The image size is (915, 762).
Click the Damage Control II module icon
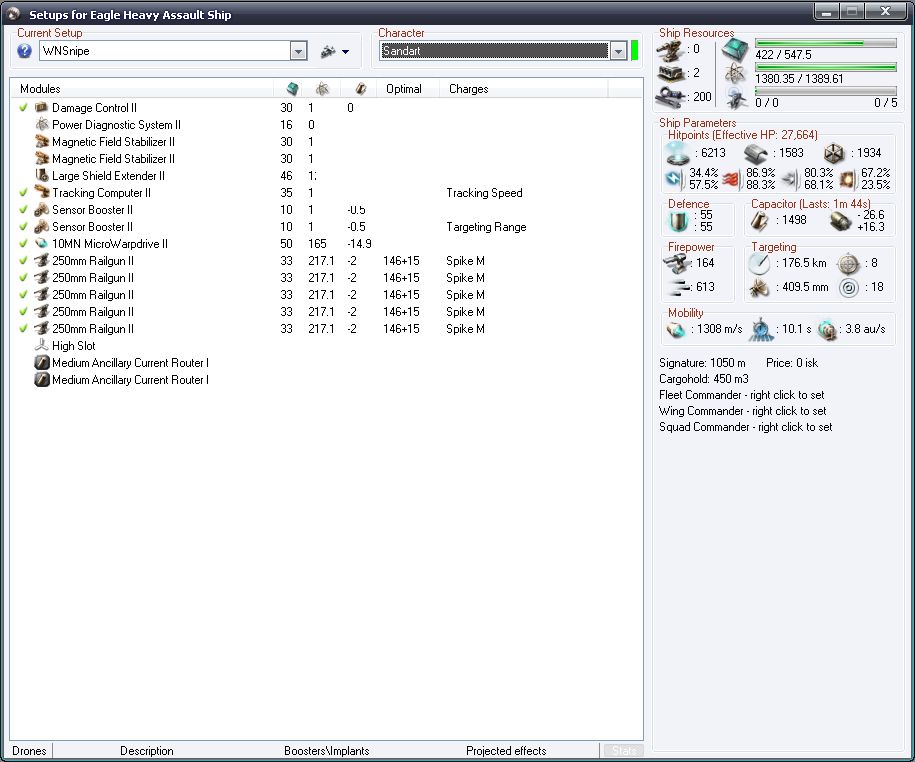coord(41,107)
